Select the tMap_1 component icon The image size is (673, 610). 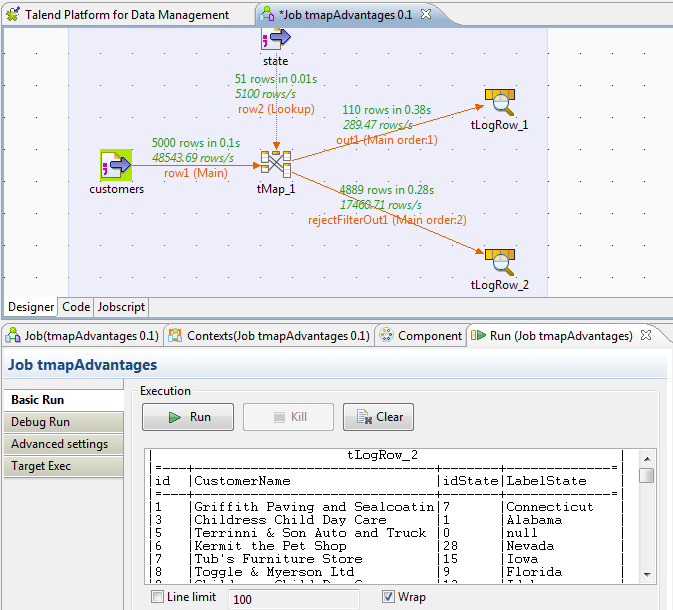click(276, 164)
